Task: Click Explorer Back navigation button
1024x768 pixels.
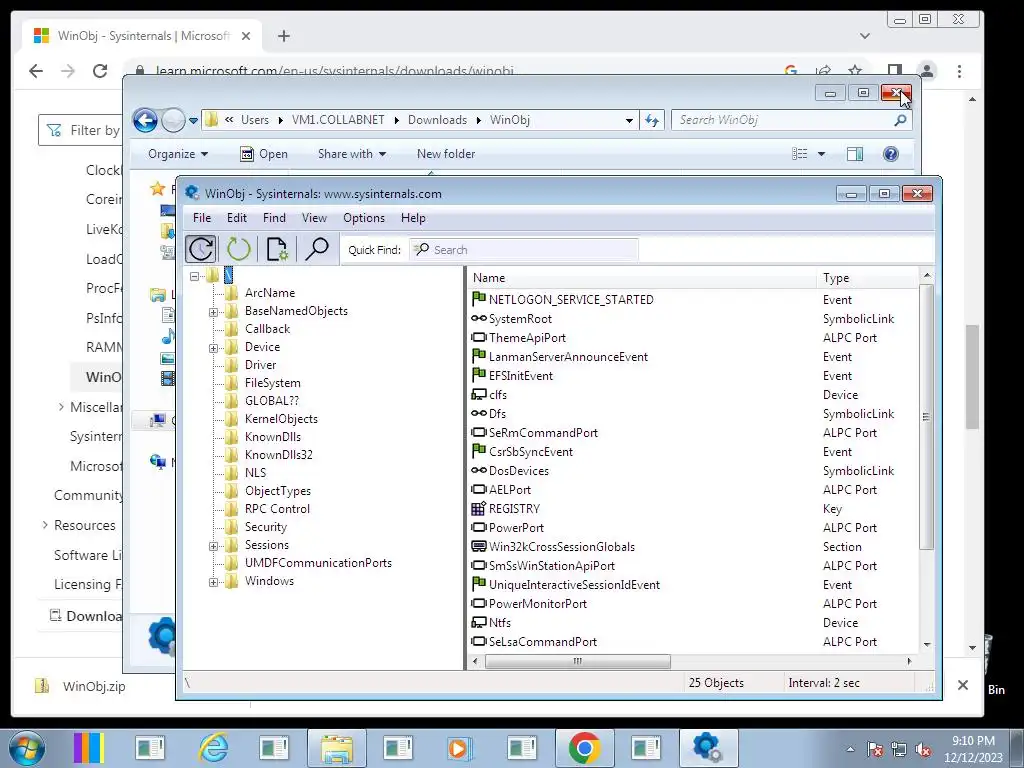Action: (x=145, y=120)
